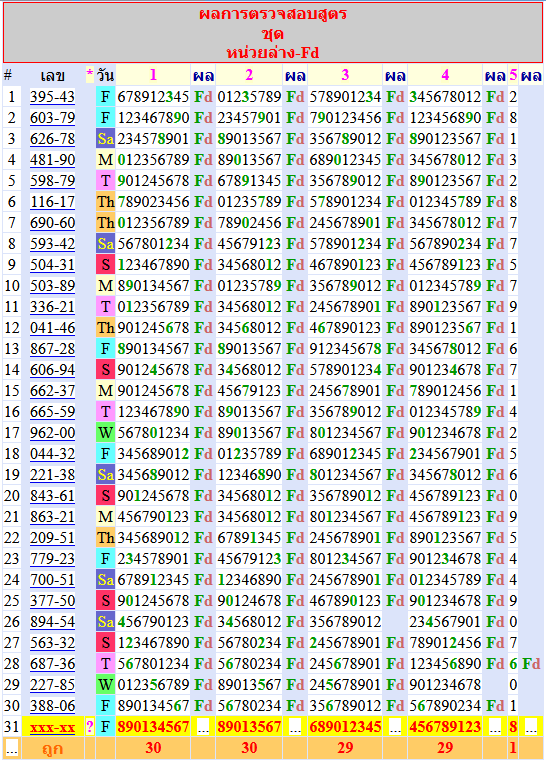Open the 388-06 number link
This screenshot has width=546, height=761.
tap(52, 706)
